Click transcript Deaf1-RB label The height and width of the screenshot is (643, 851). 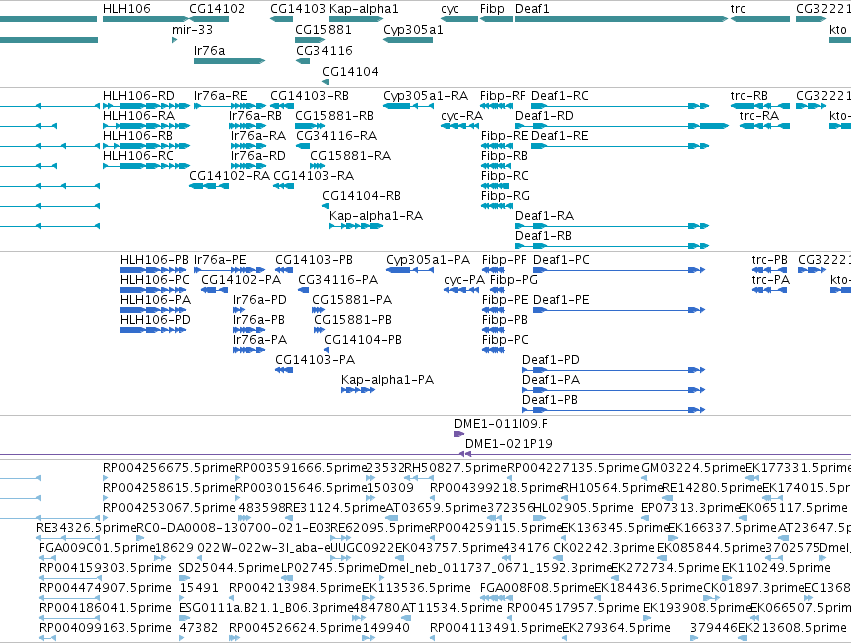pyautogui.click(x=543, y=236)
